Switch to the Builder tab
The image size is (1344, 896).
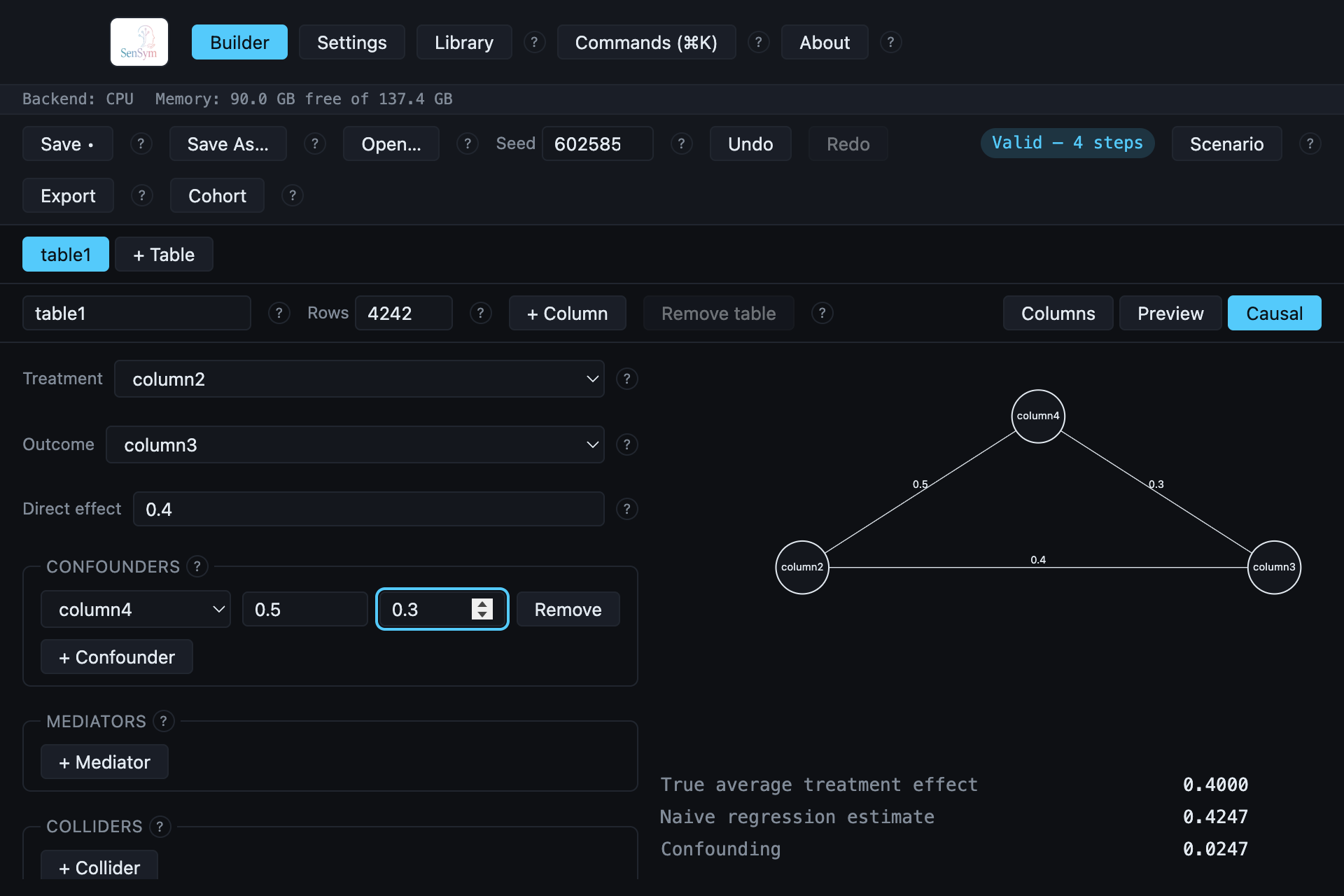(239, 42)
